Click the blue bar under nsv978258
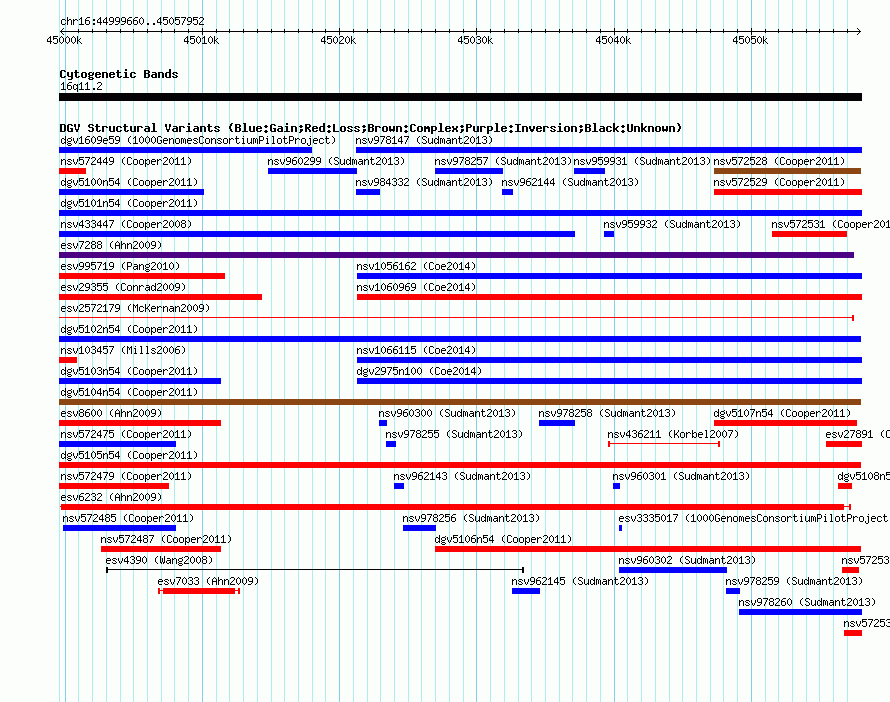This screenshot has height=702, width=890. tap(557, 423)
